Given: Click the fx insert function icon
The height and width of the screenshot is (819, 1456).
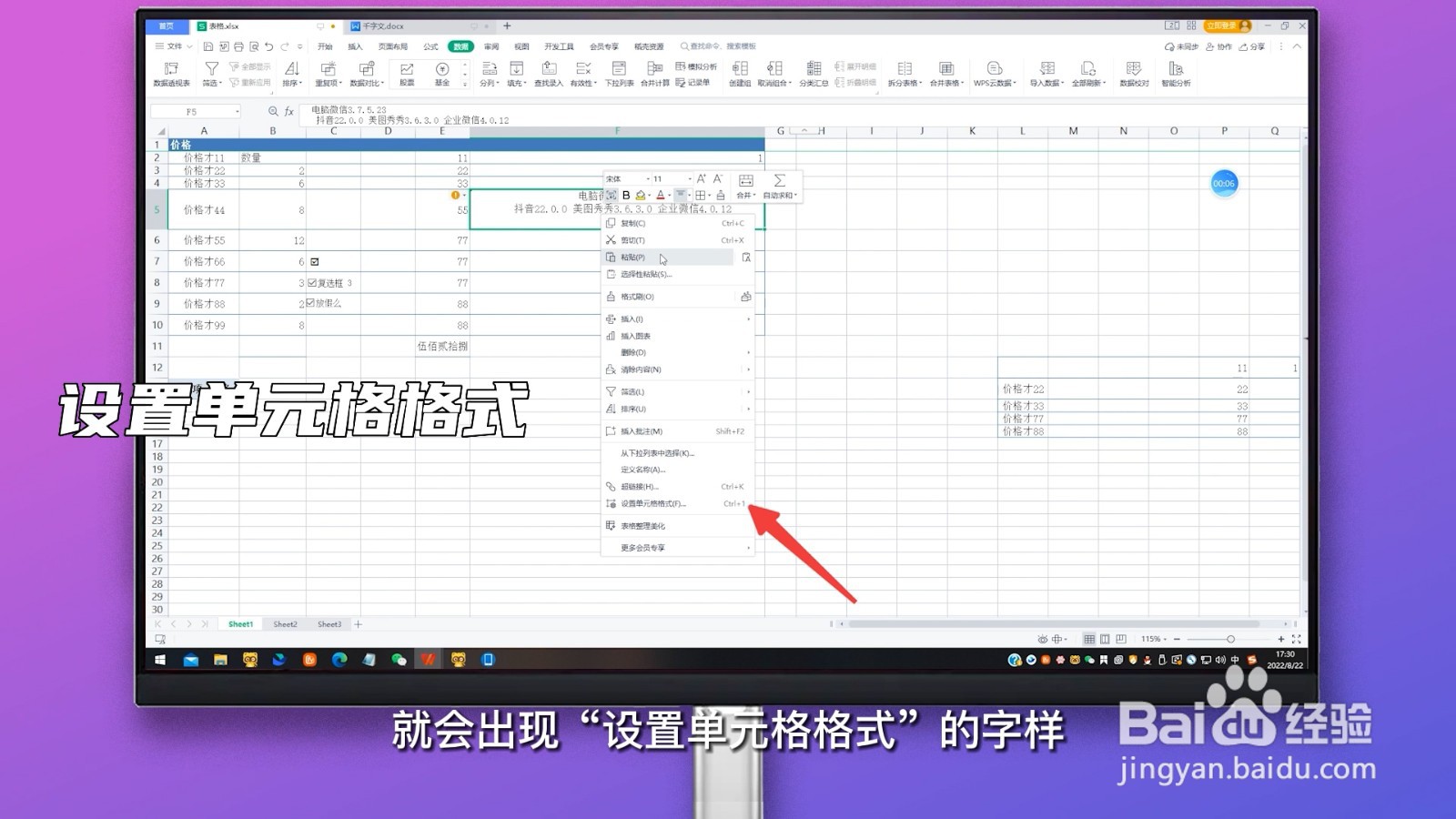Looking at the screenshot, I should coord(289,112).
